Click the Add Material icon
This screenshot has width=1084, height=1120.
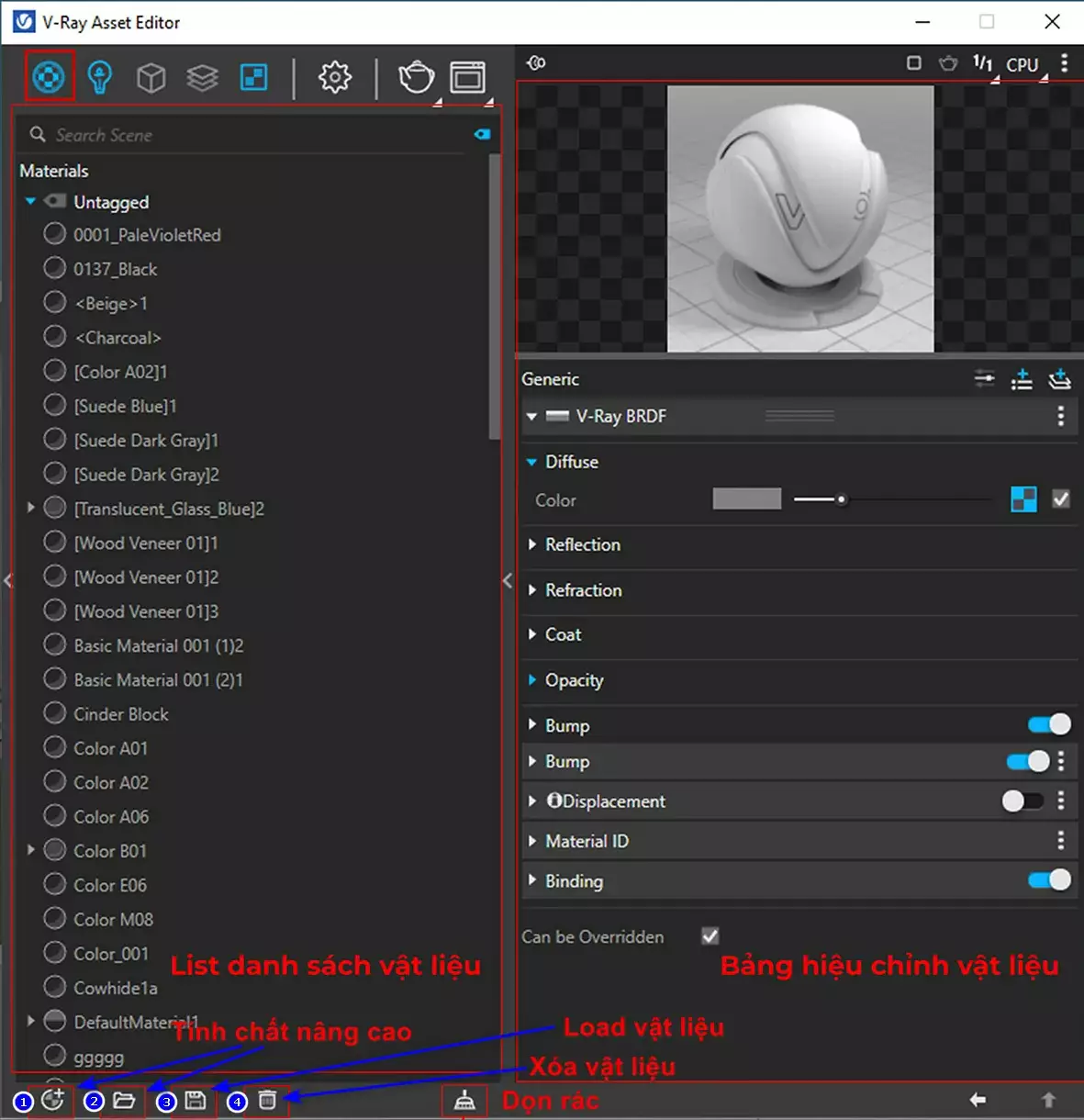pos(52,1100)
